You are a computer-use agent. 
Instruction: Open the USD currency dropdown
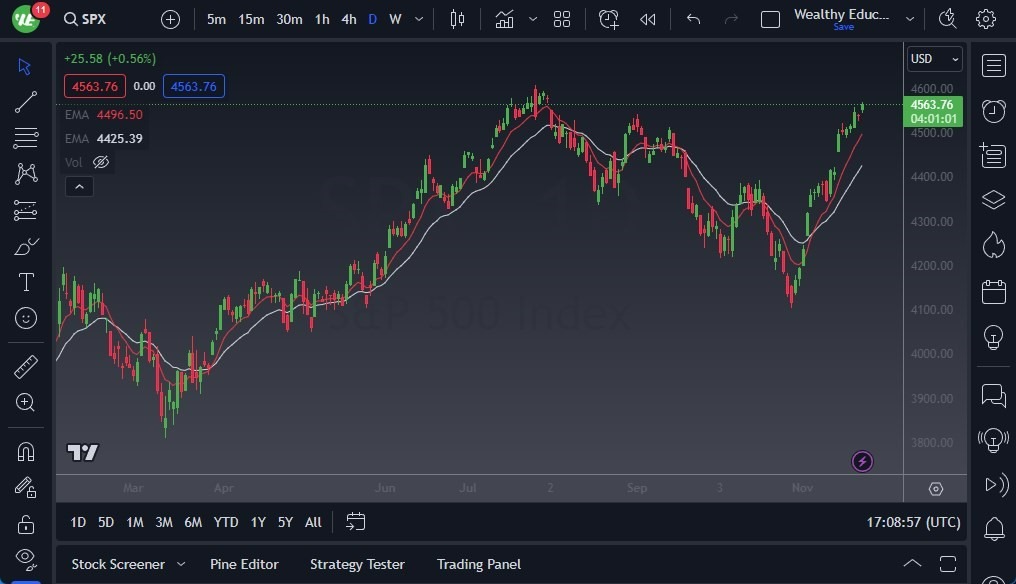click(933, 59)
